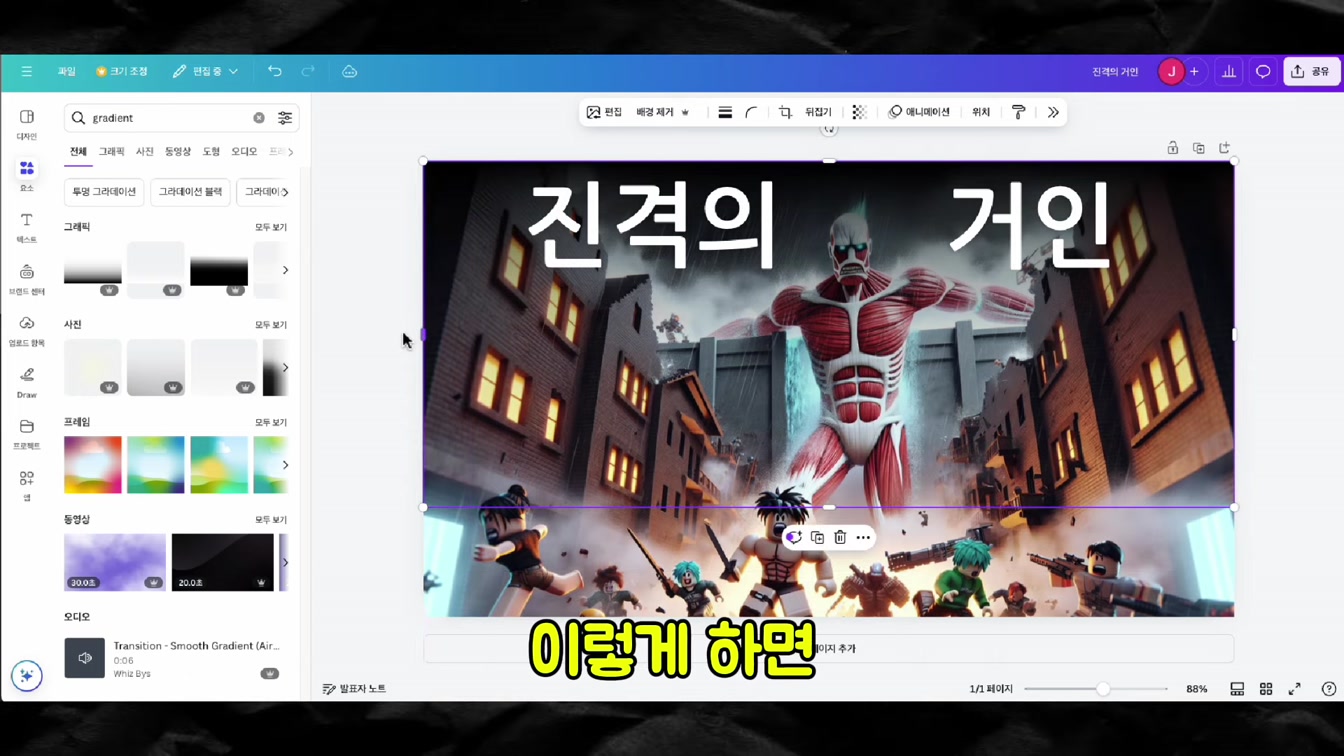Screen dimensions: 1344x756
Task: Open the transparency checkerboard control
Action: [859, 113]
